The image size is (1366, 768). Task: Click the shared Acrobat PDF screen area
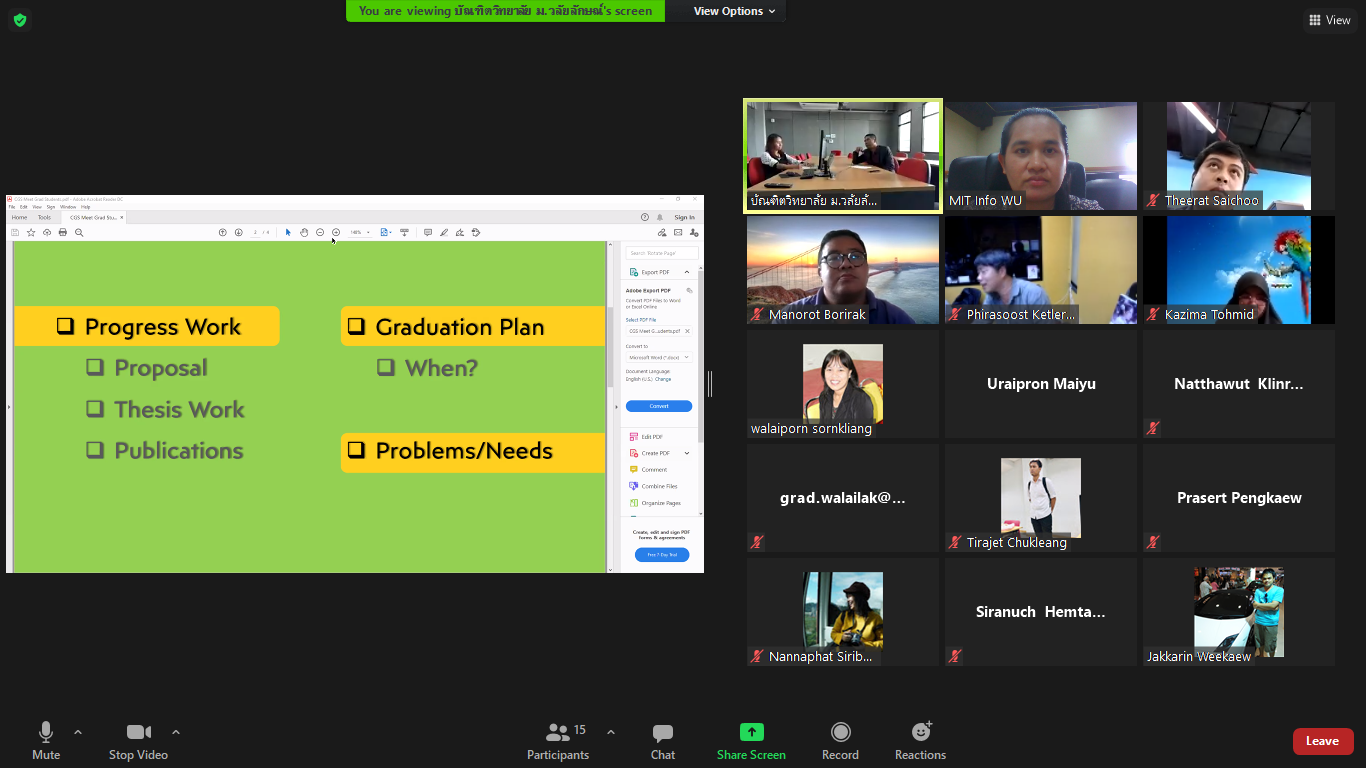coord(310,400)
